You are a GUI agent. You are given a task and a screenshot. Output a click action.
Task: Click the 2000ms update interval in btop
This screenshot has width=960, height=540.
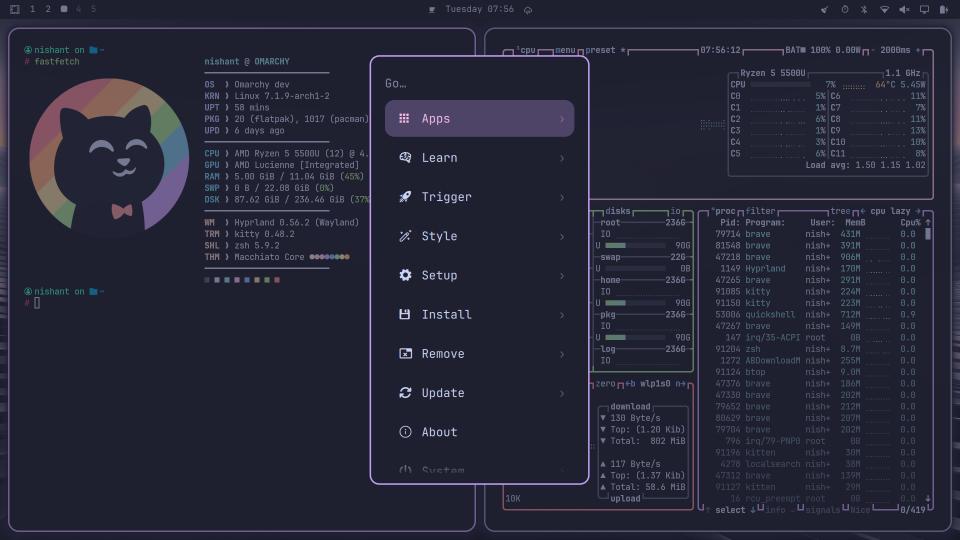click(x=895, y=50)
